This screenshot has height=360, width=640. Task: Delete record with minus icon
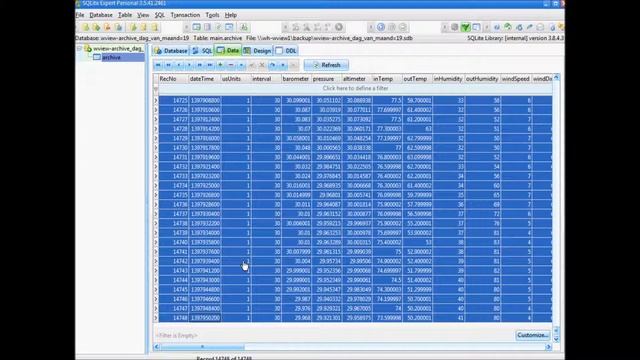click(231, 65)
